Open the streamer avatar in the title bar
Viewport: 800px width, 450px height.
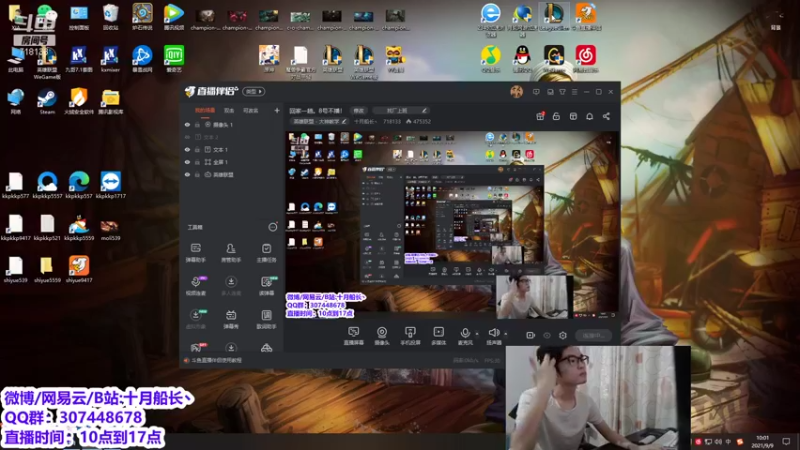(x=516, y=92)
